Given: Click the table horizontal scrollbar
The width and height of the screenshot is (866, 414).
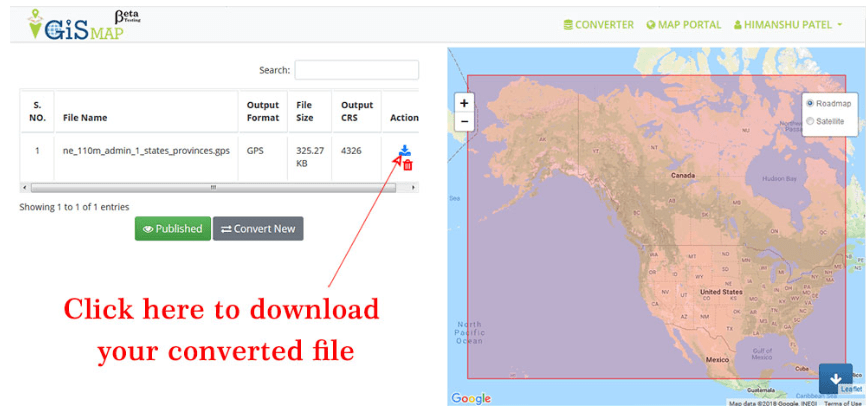Looking at the screenshot, I should tap(213, 188).
